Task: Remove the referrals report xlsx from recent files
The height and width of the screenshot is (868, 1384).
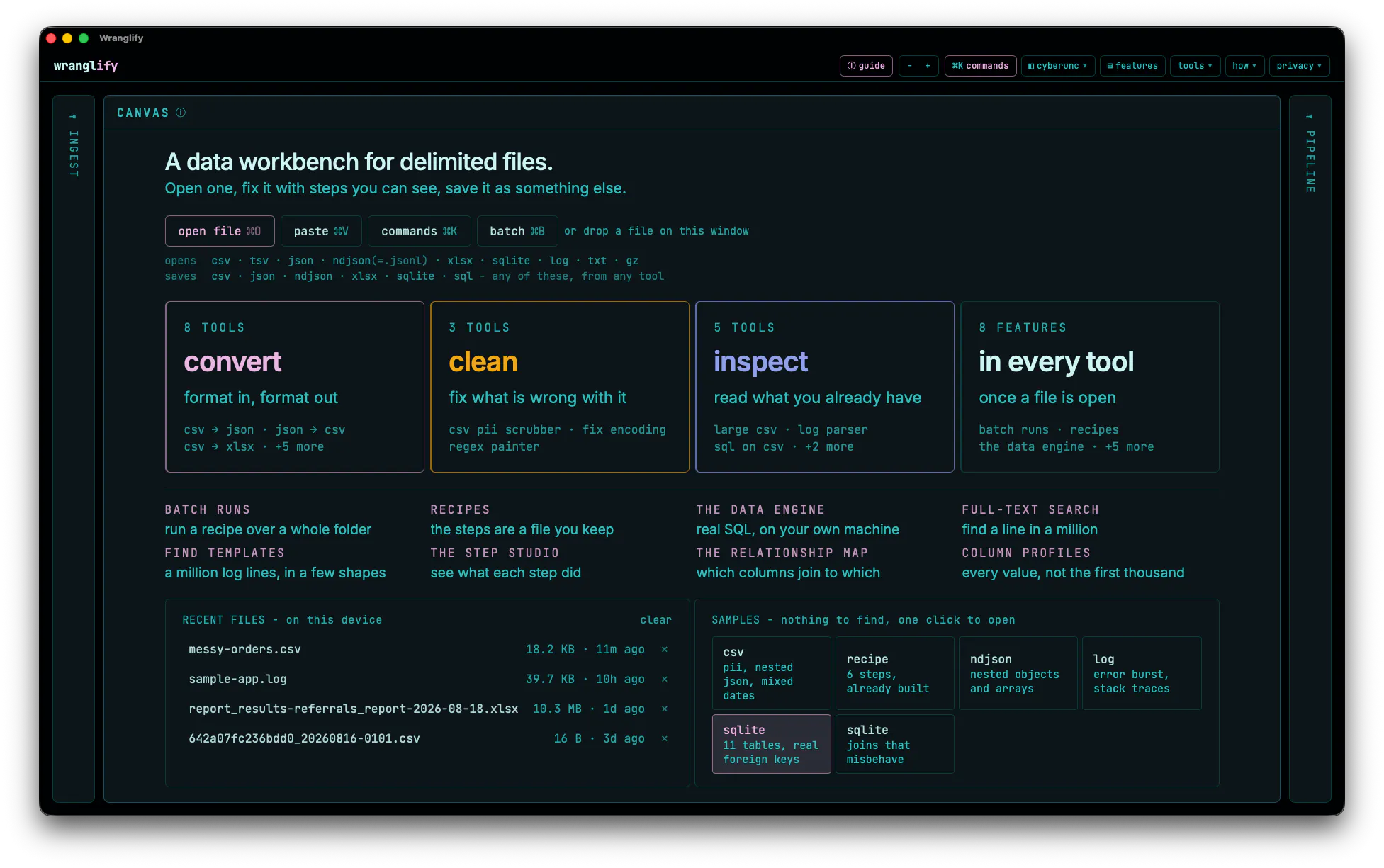Action: 665,709
